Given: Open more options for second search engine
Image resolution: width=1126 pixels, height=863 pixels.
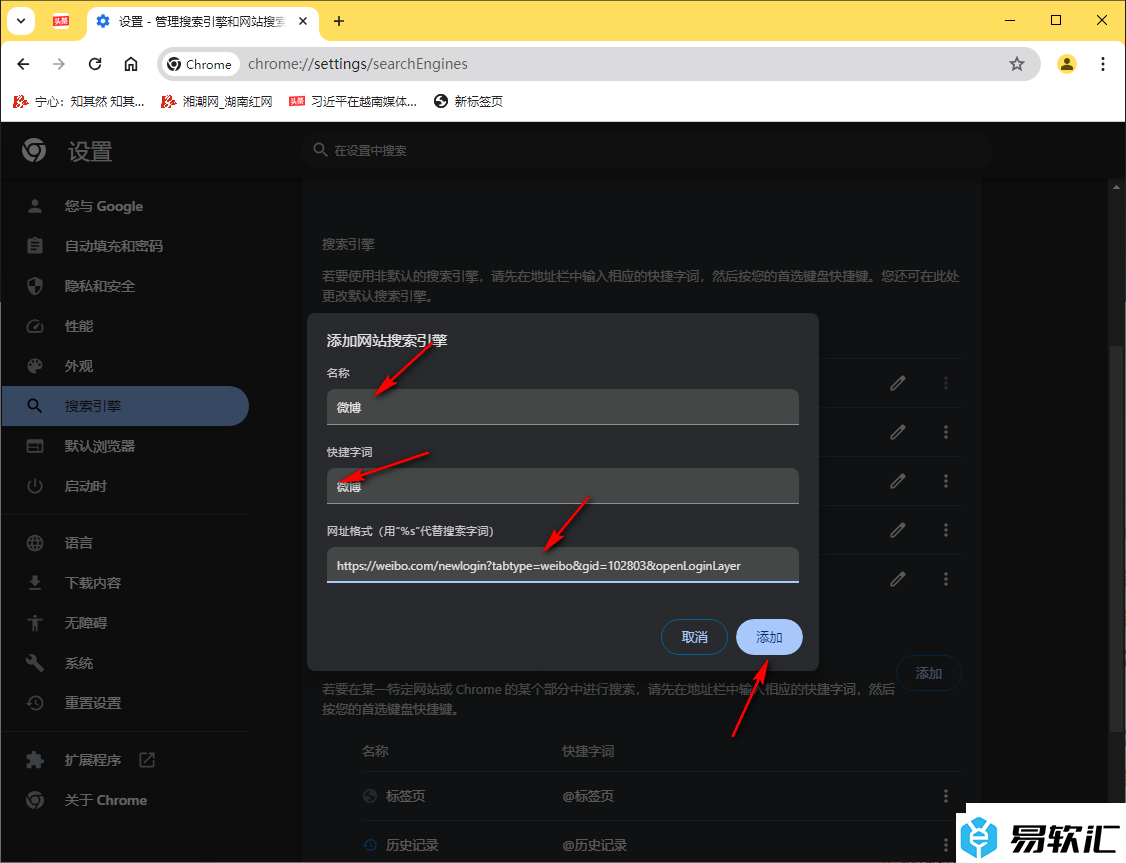Looking at the screenshot, I should 946,432.
